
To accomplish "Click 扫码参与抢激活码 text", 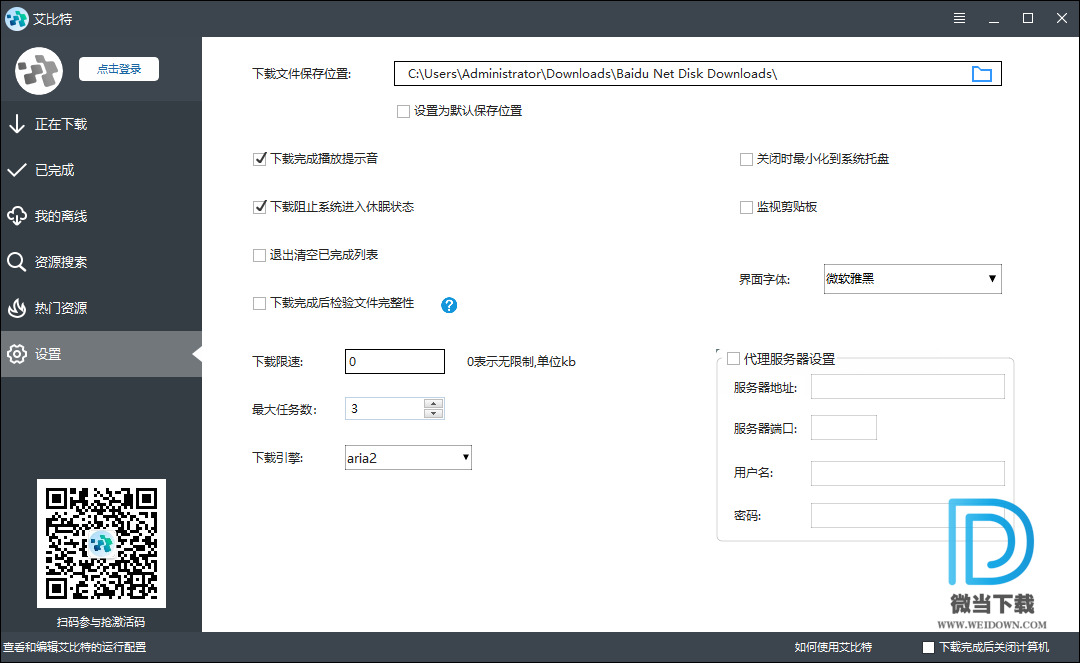I will tap(101, 622).
